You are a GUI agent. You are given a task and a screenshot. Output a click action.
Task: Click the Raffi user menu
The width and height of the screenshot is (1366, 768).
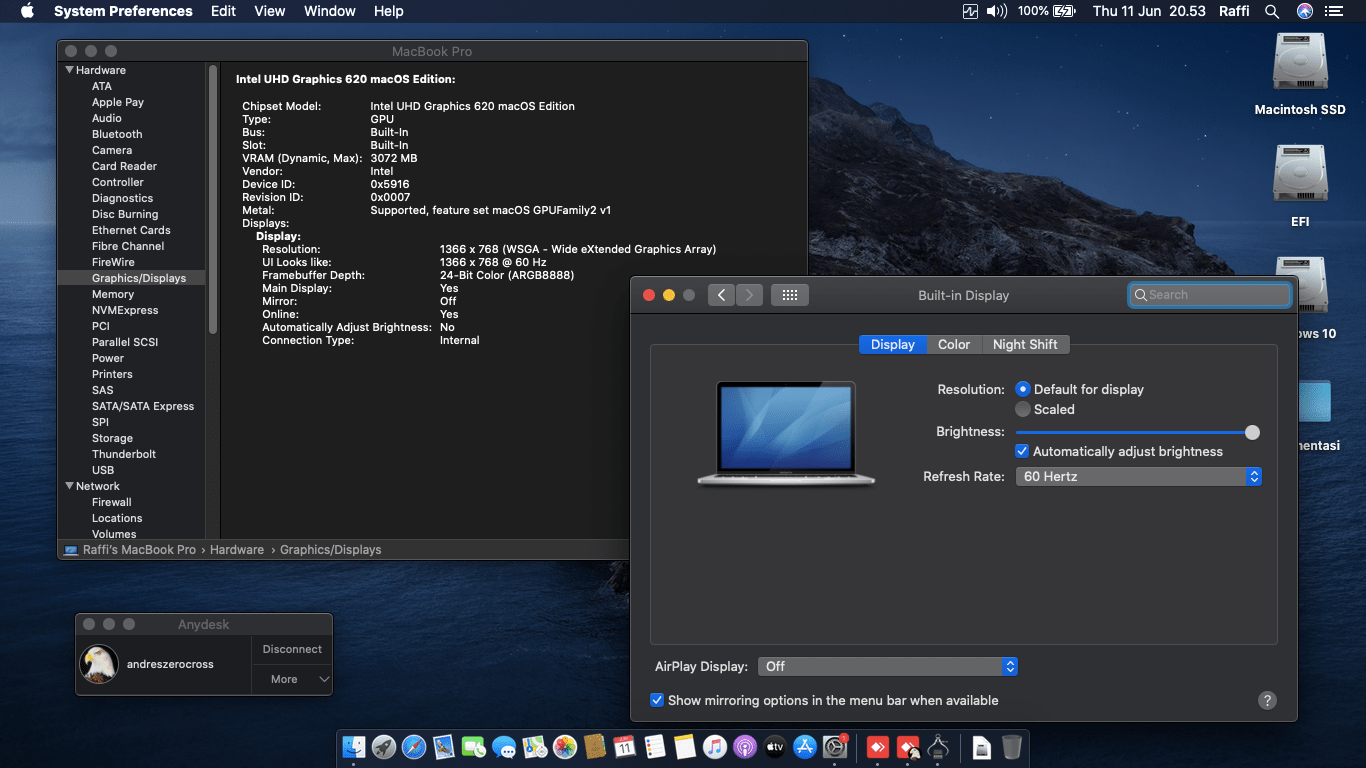(x=1235, y=11)
